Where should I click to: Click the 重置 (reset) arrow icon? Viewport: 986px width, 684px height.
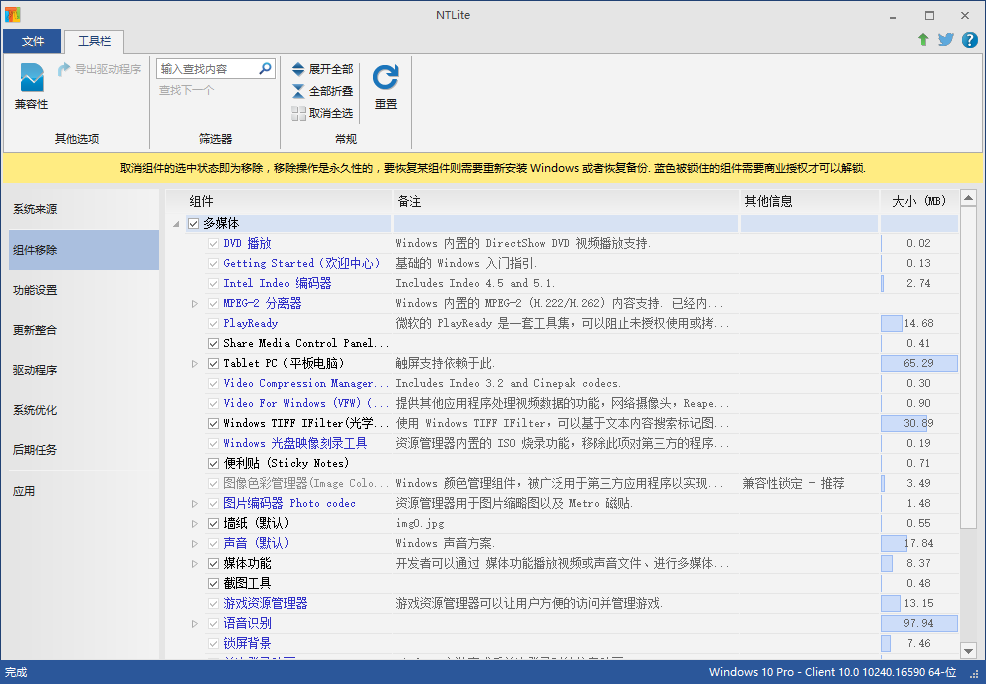385,78
